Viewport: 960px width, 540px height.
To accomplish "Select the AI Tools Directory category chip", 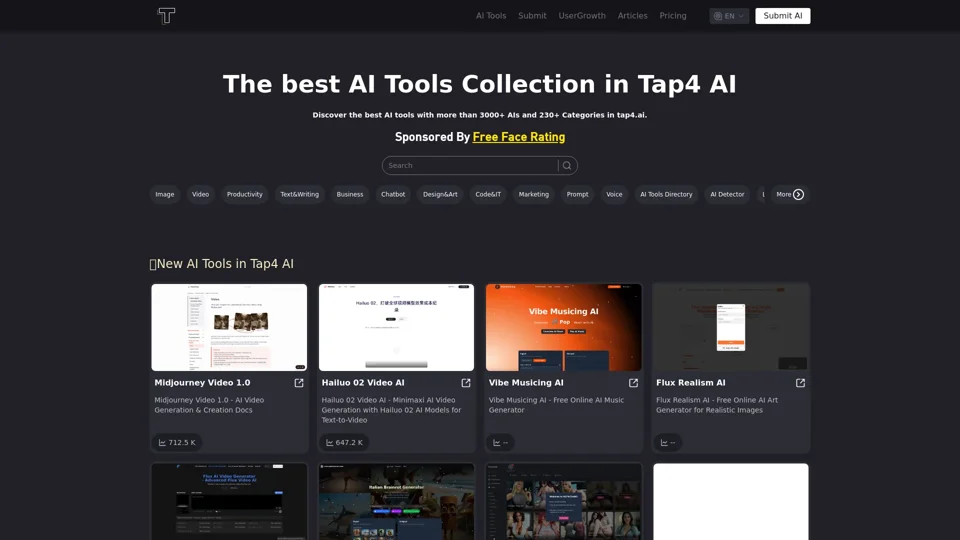I will pos(666,195).
